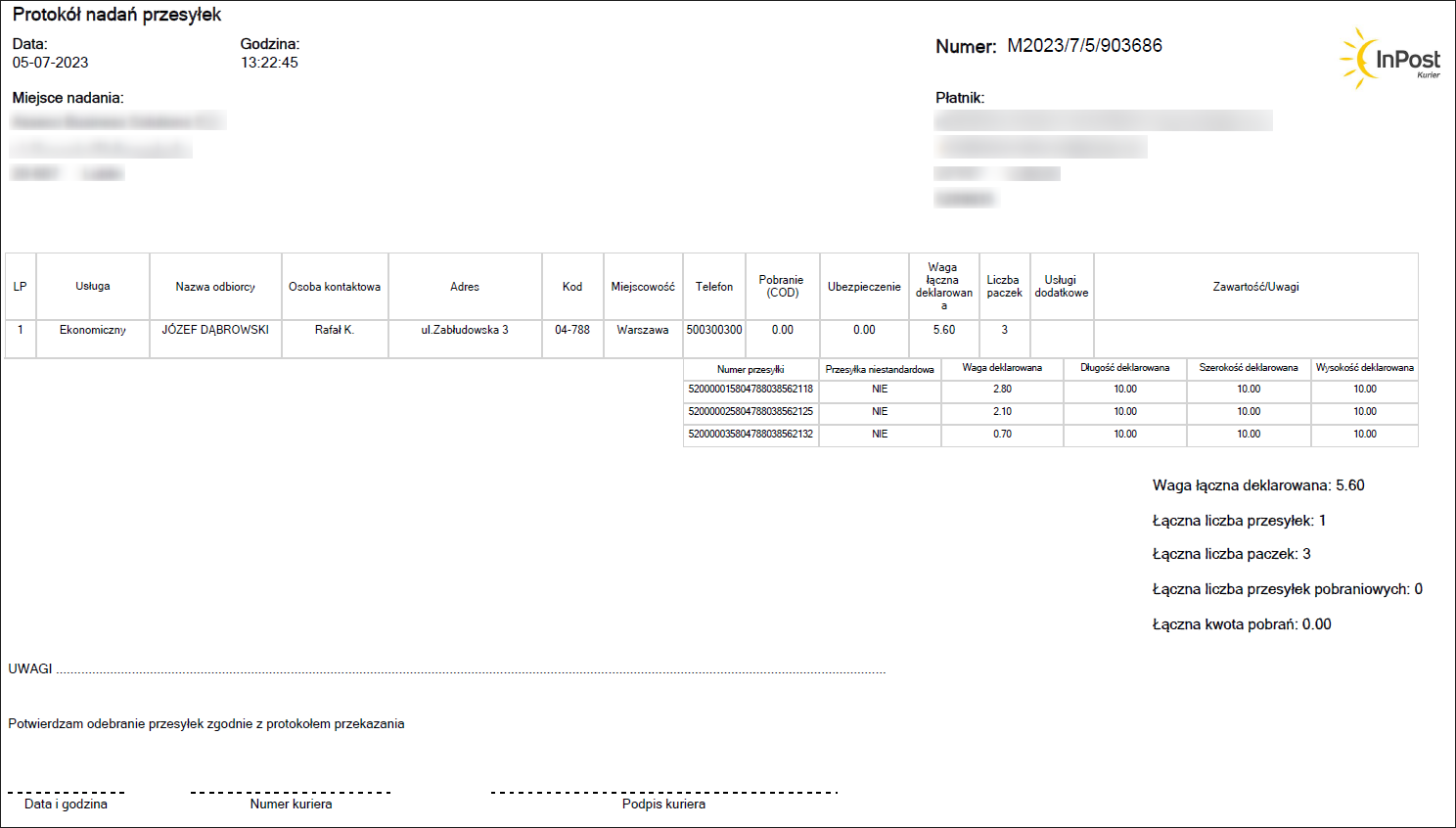Click the declared weight 2.10

[x=1002, y=412]
